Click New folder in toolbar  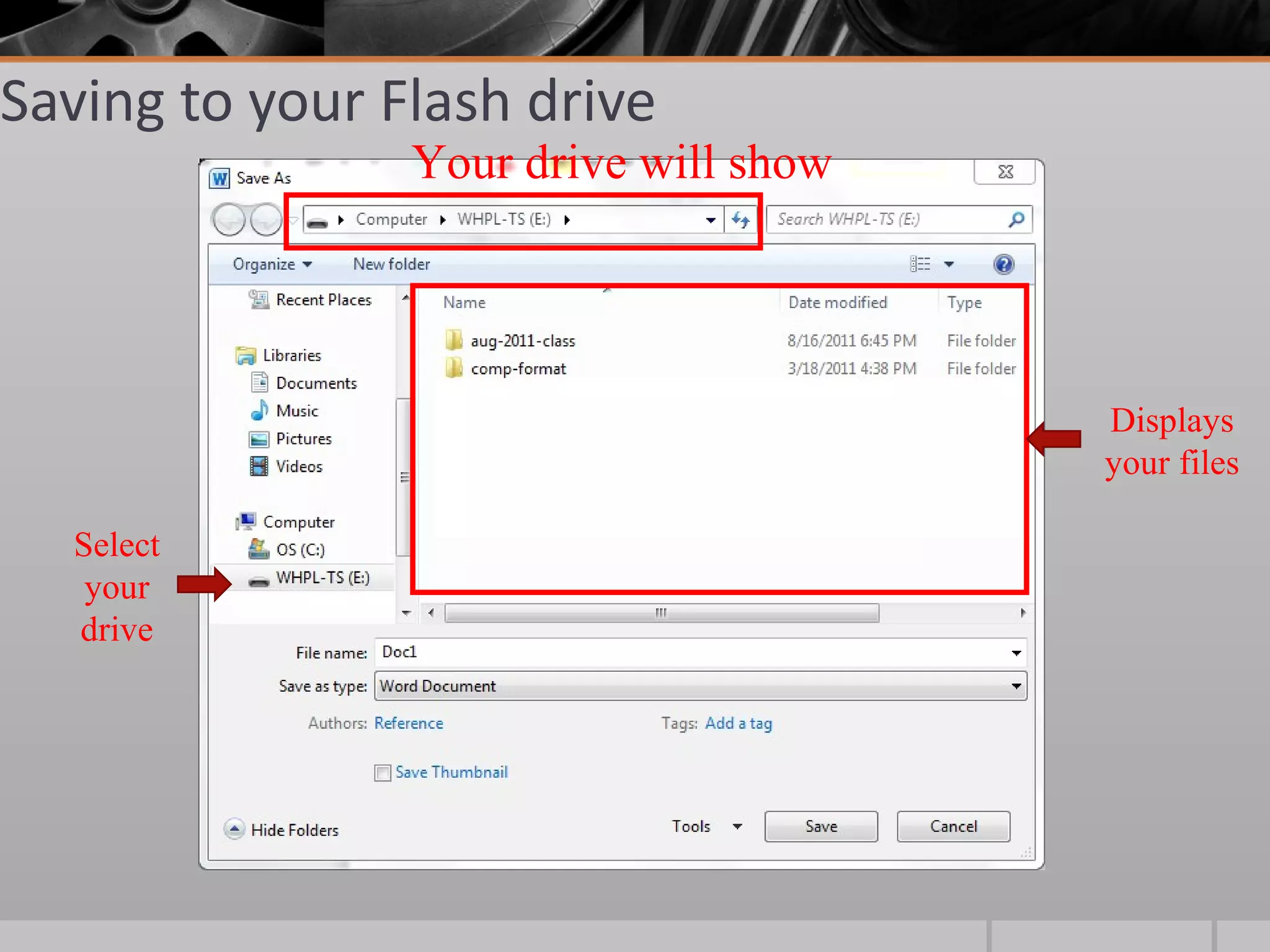coord(391,265)
